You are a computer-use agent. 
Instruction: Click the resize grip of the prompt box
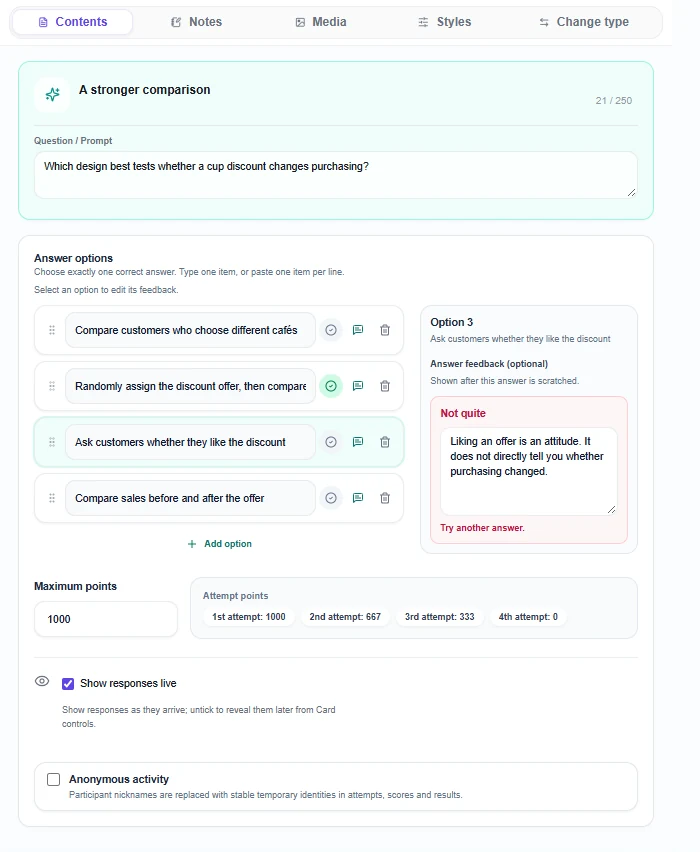[632, 193]
